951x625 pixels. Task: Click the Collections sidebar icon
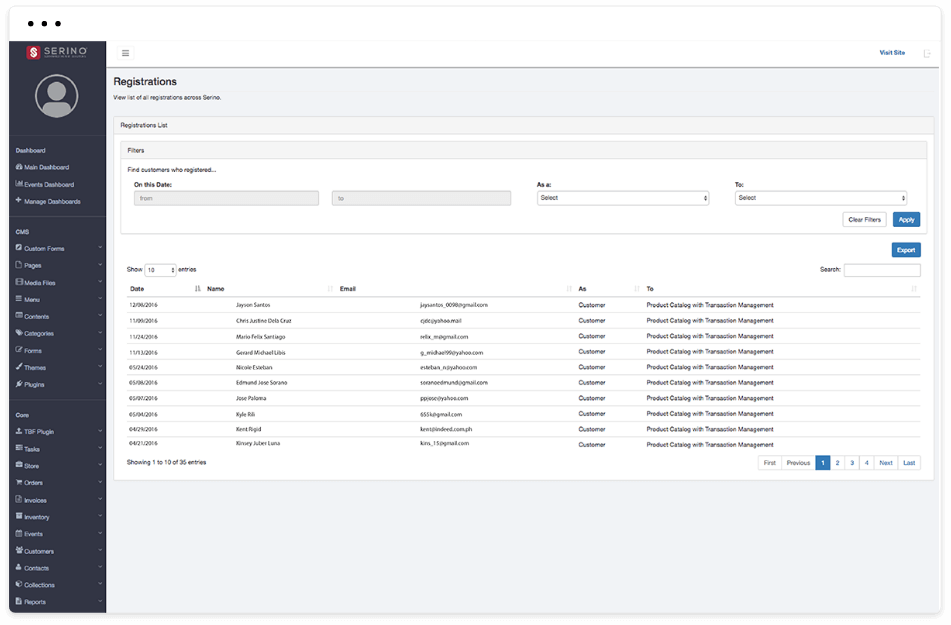(x=19, y=584)
